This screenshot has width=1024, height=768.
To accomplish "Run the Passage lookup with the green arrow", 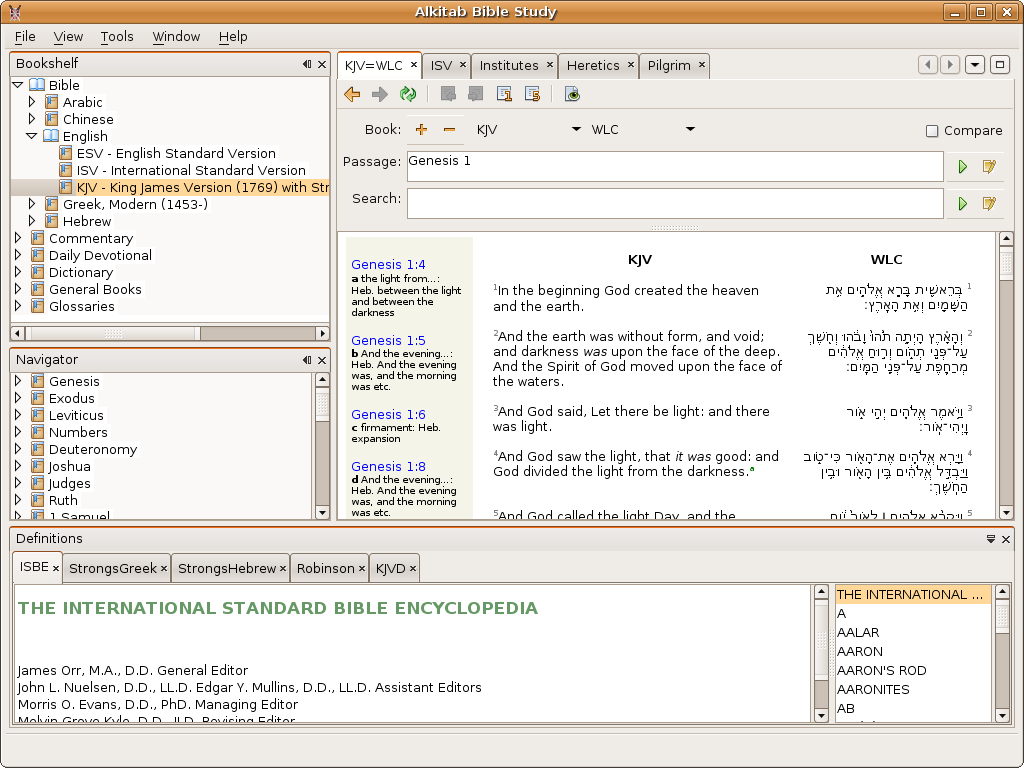I will point(963,167).
